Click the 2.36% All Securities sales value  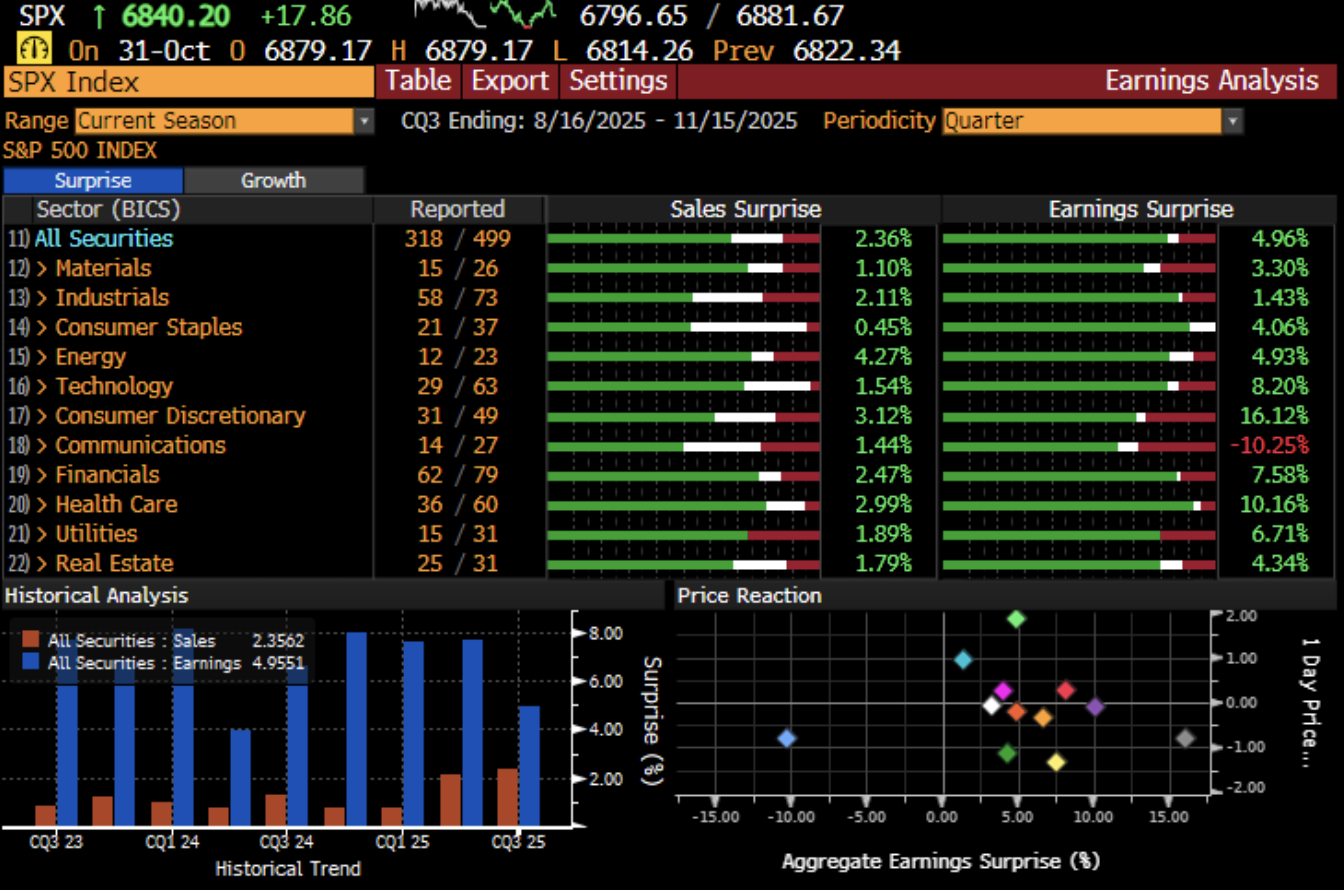(x=884, y=238)
